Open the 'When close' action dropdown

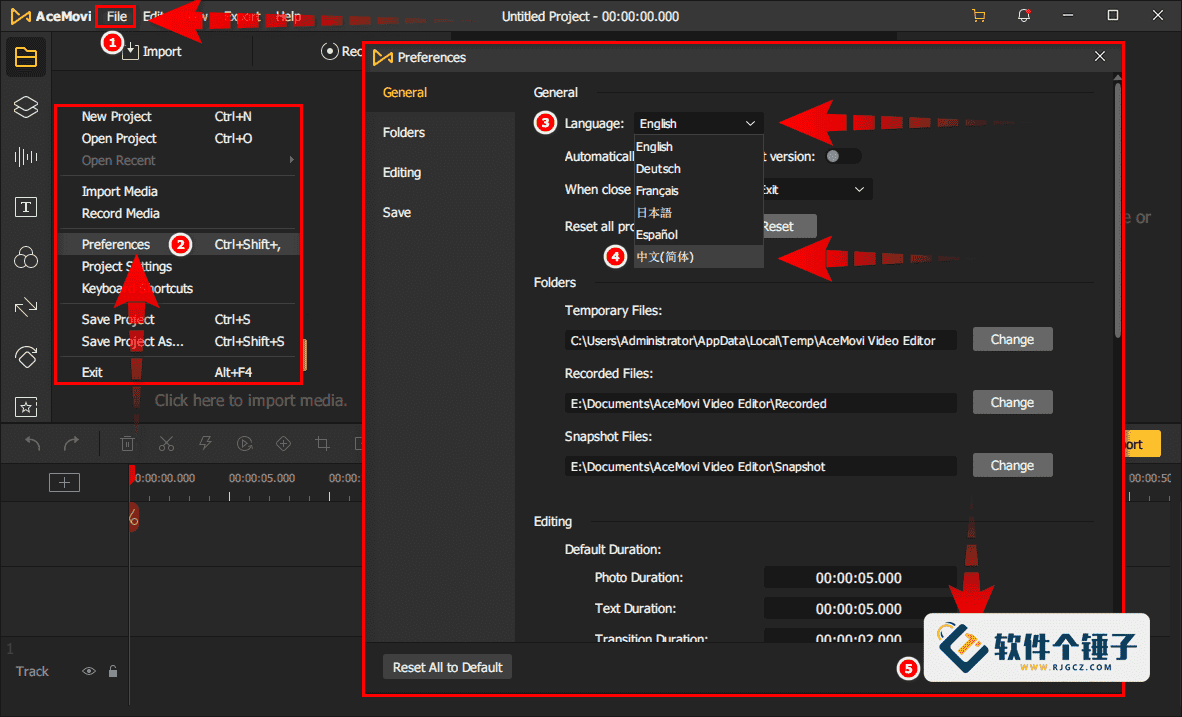pyautogui.click(x=815, y=189)
